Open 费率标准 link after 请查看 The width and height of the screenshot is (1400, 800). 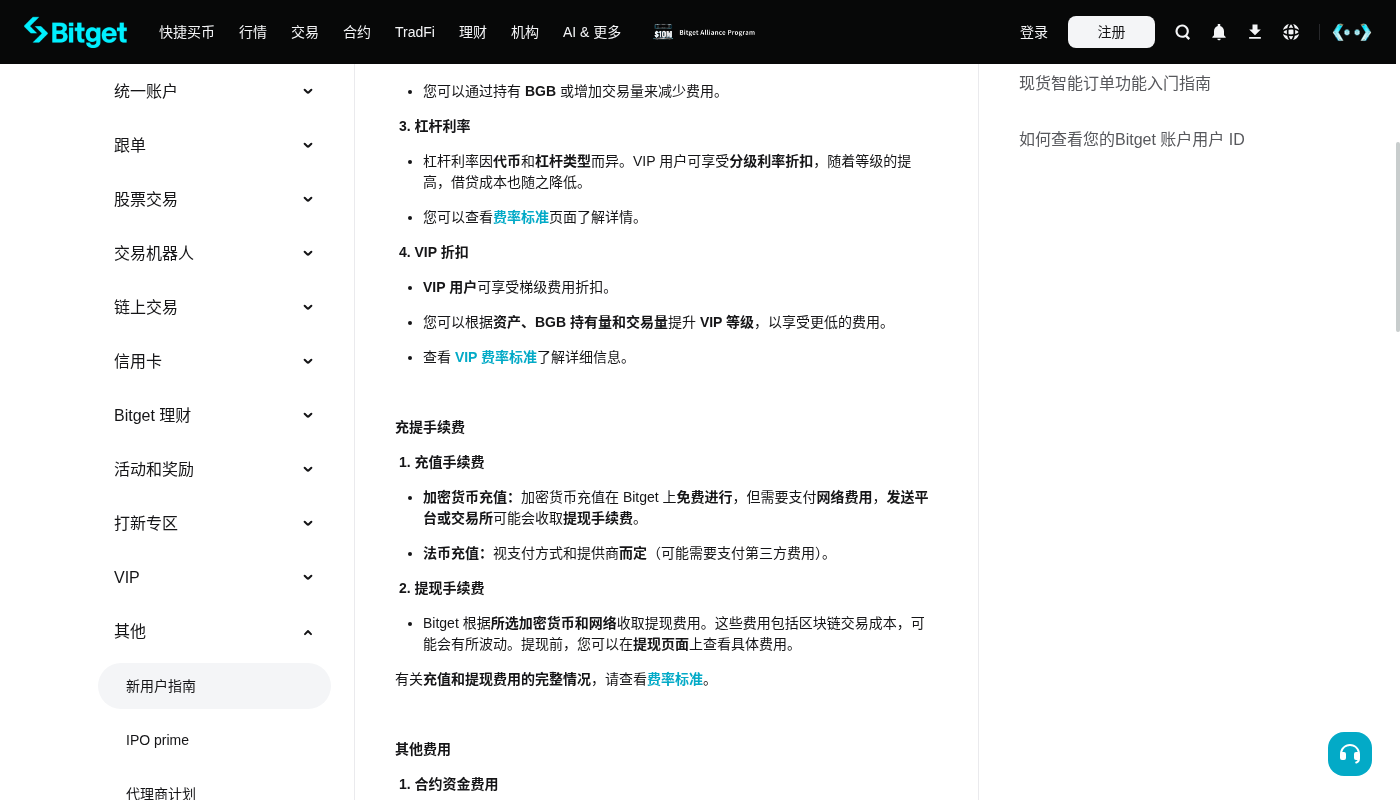[x=675, y=679]
